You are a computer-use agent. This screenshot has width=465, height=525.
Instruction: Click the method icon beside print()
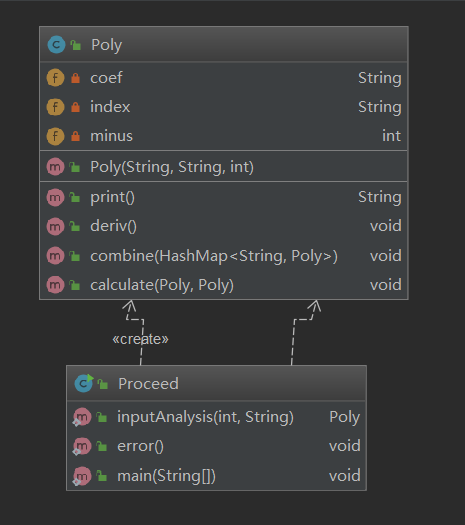55,197
